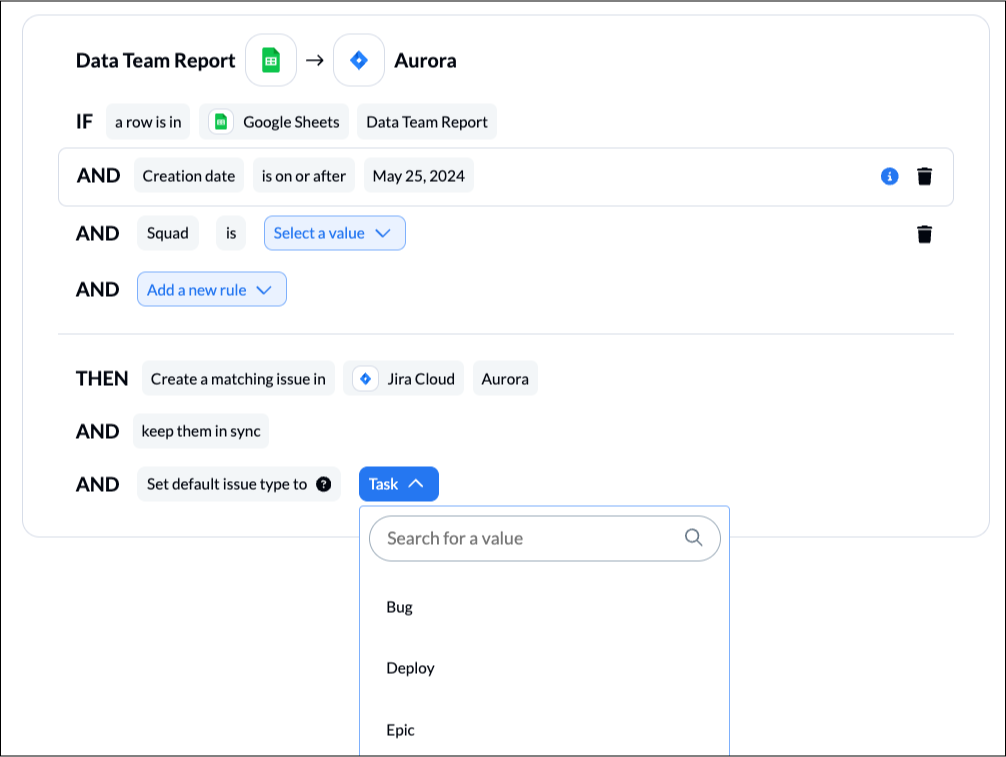Click the Data Team Report heading
1006x757 pixels.
[155, 60]
